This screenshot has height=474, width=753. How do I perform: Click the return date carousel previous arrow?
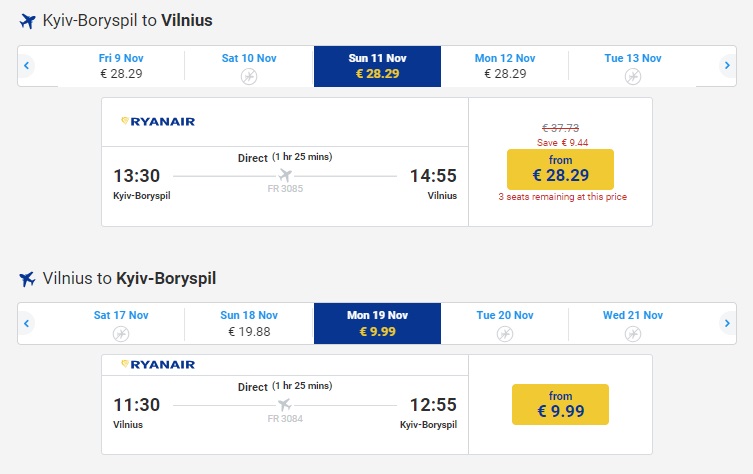pos(27,323)
